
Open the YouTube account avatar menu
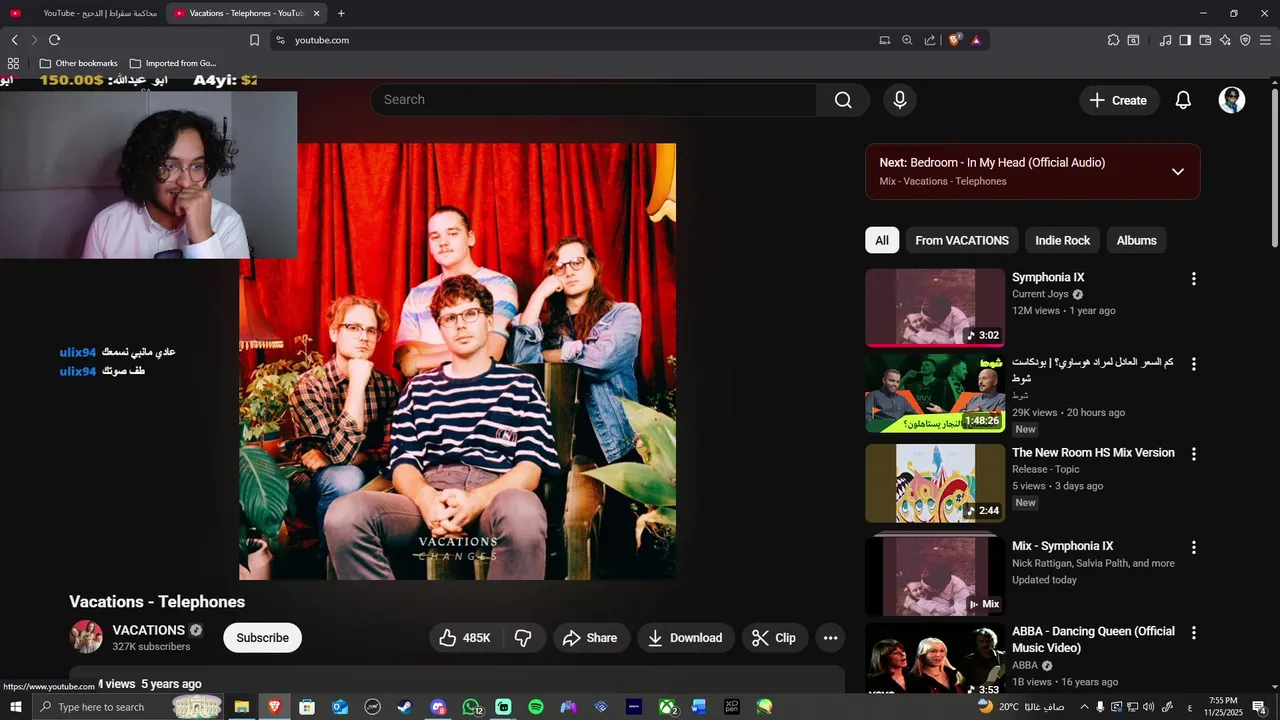pos(1232,100)
